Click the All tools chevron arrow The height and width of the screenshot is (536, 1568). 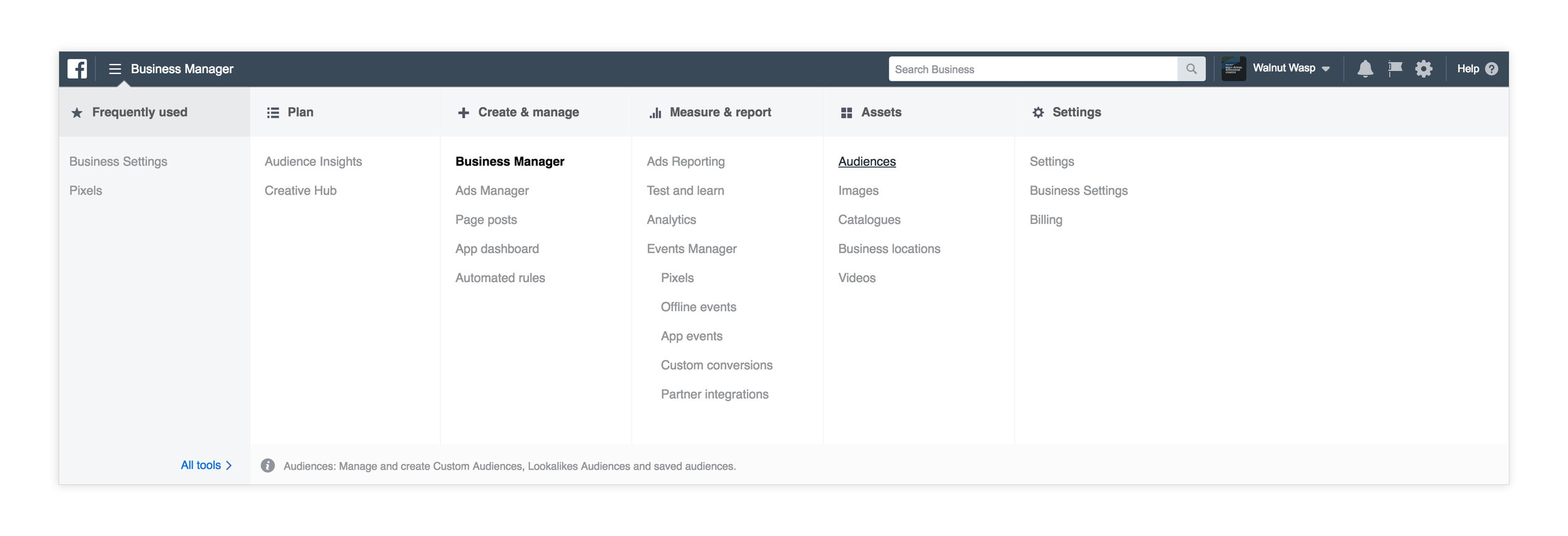tap(229, 466)
